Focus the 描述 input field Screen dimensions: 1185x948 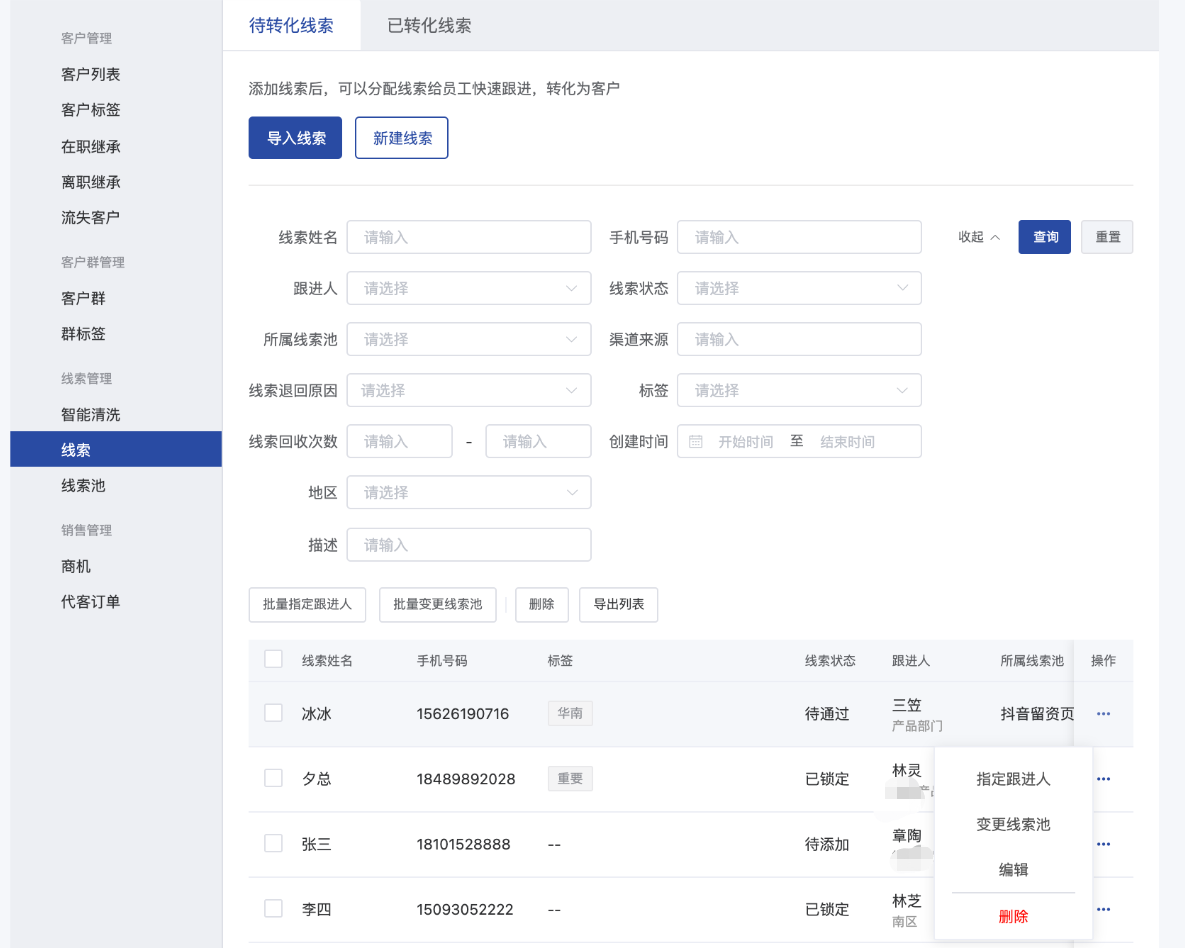pyautogui.click(x=469, y=545)
